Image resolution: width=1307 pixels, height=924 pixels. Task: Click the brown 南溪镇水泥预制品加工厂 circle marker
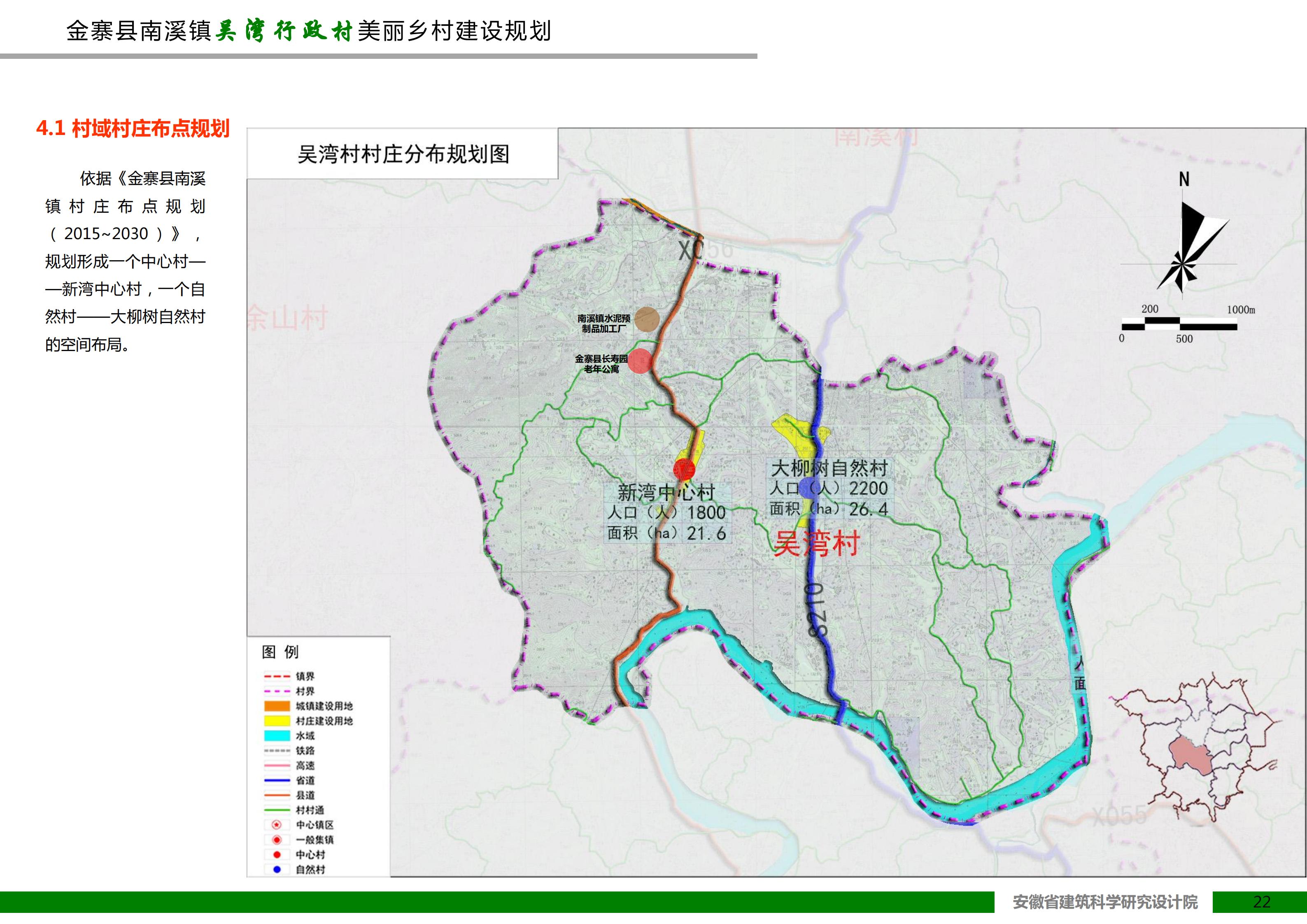click(647, 319)
